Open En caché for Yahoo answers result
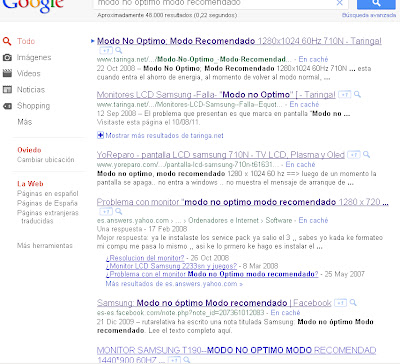 [313, 221]
